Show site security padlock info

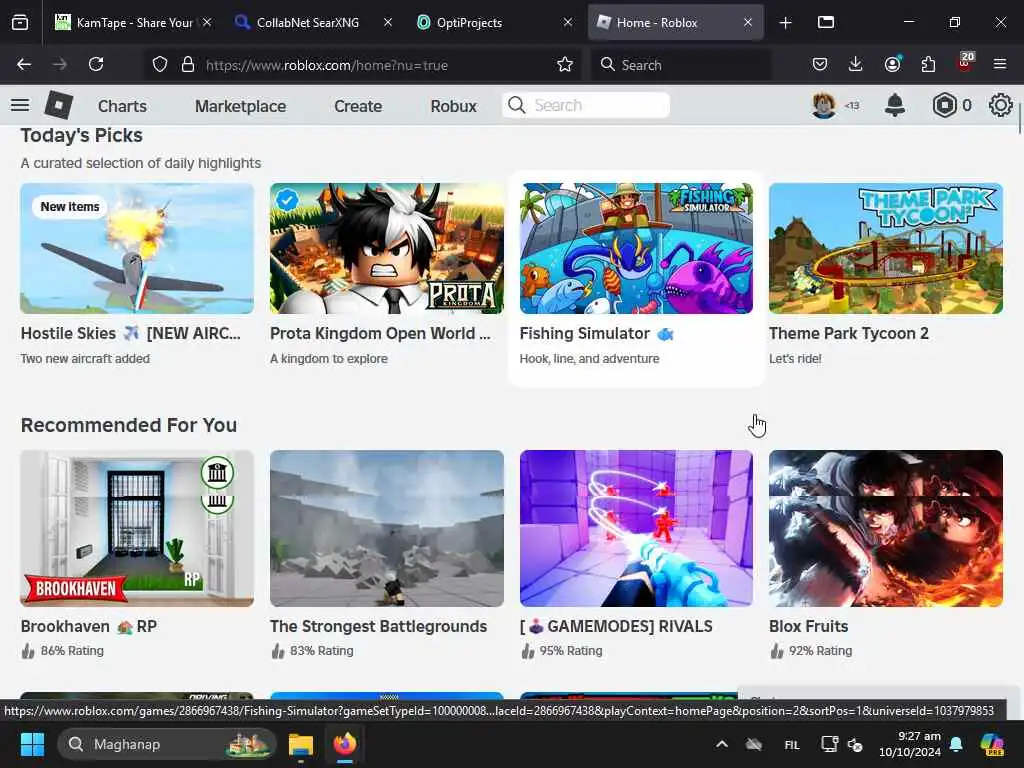pos(188,65)
